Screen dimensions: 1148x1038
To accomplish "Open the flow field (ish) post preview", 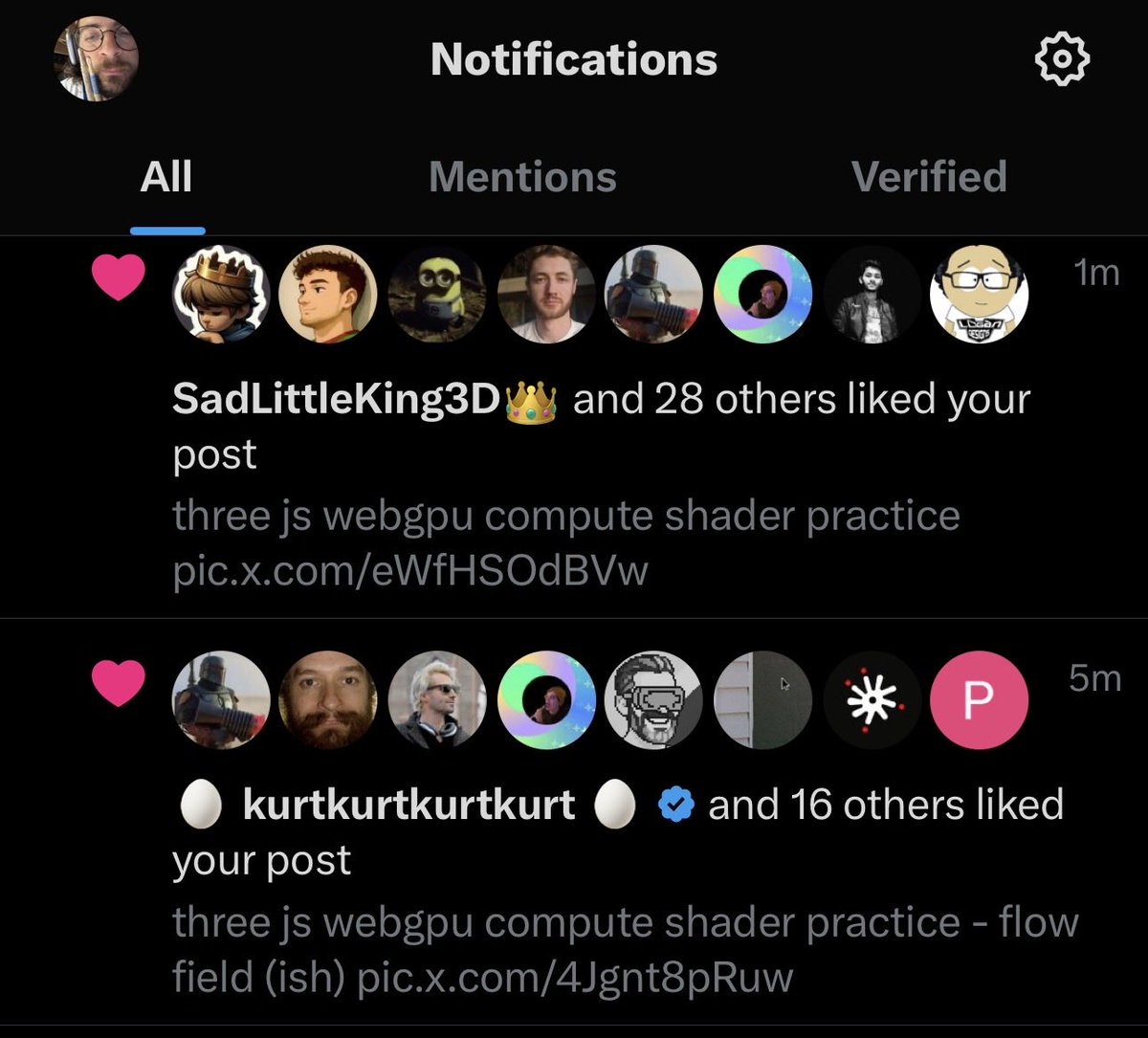I will 626,950.
